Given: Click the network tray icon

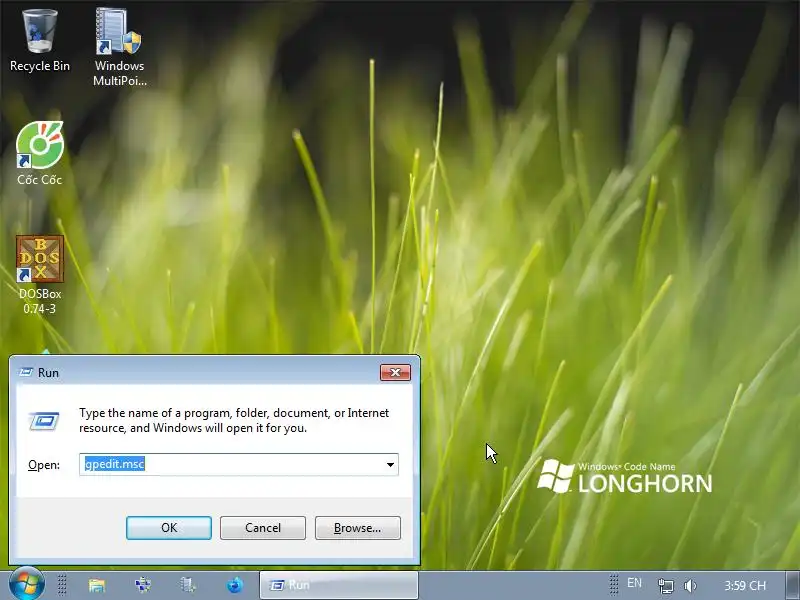Looking at the screenshot, I should pyautogui.click(x=666, y=585).
